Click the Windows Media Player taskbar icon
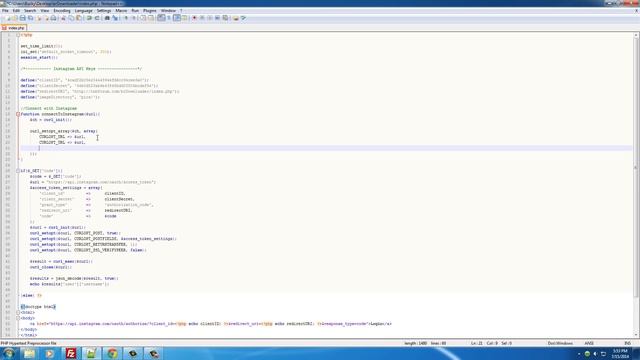The width and height of the screenshot is (640, 360). (50, 353)
